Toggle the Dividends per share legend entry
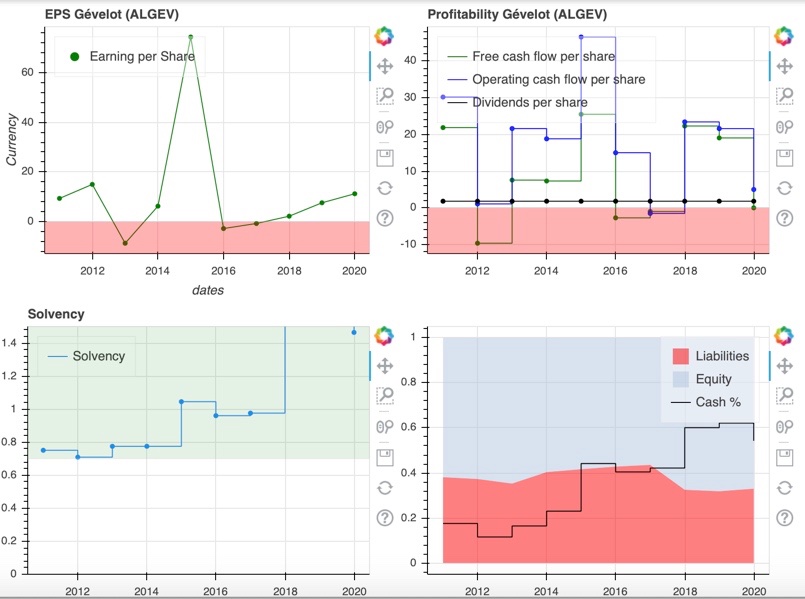 (529, 102)
